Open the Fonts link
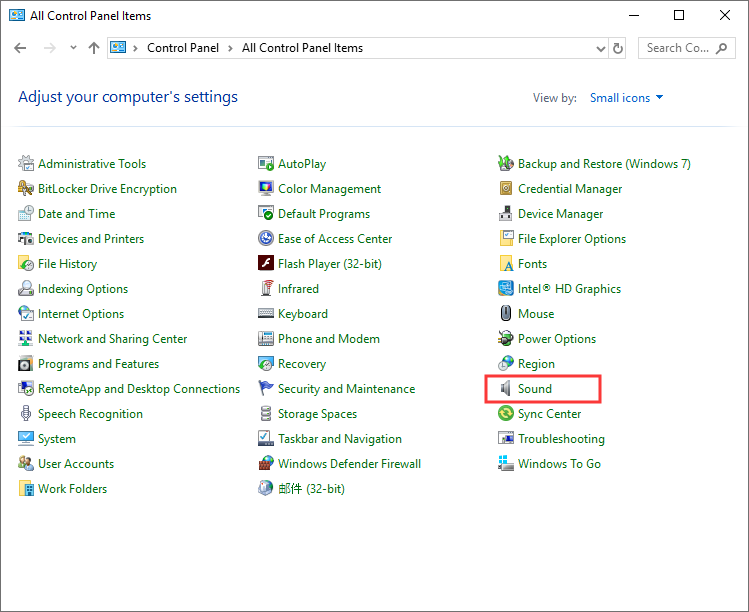This screenshot has width=749, height=612. (532, 264)
